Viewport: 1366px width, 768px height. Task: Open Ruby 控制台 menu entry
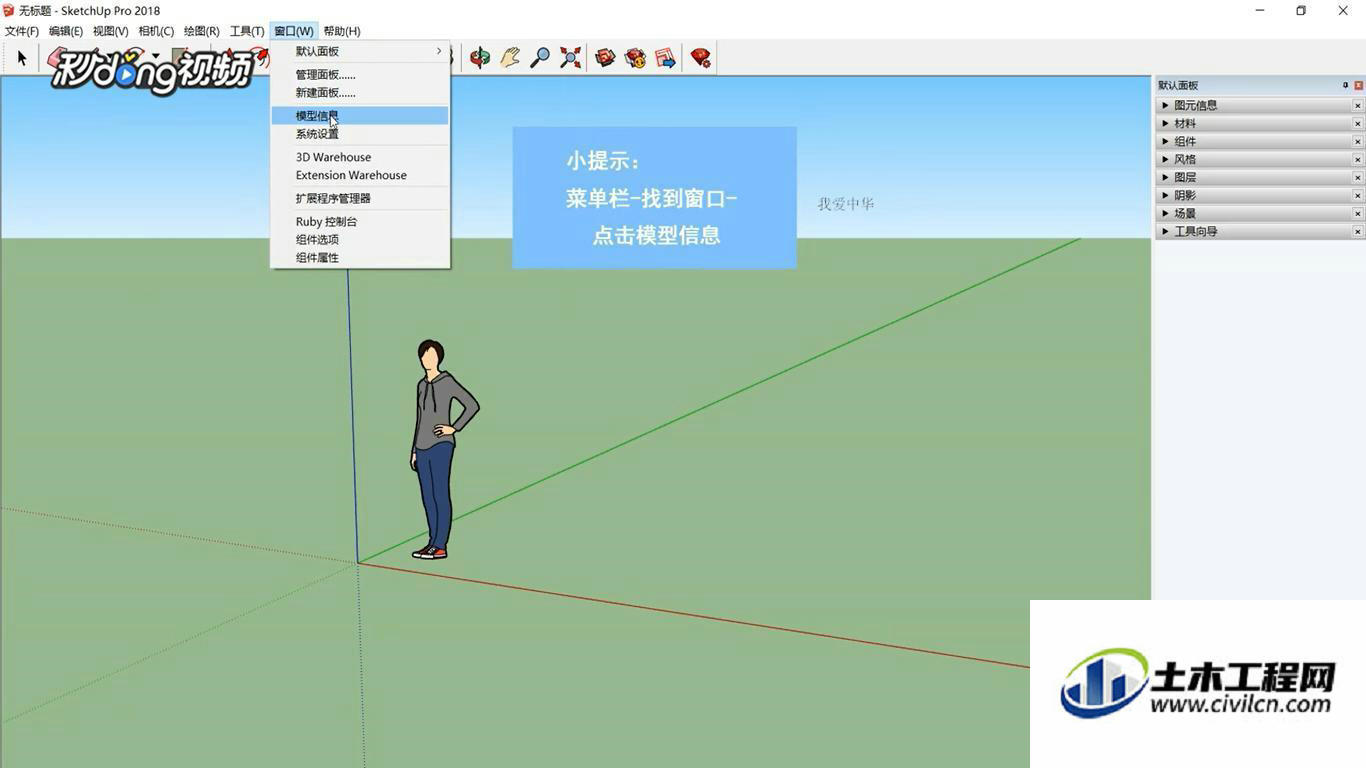pos(360,221)
